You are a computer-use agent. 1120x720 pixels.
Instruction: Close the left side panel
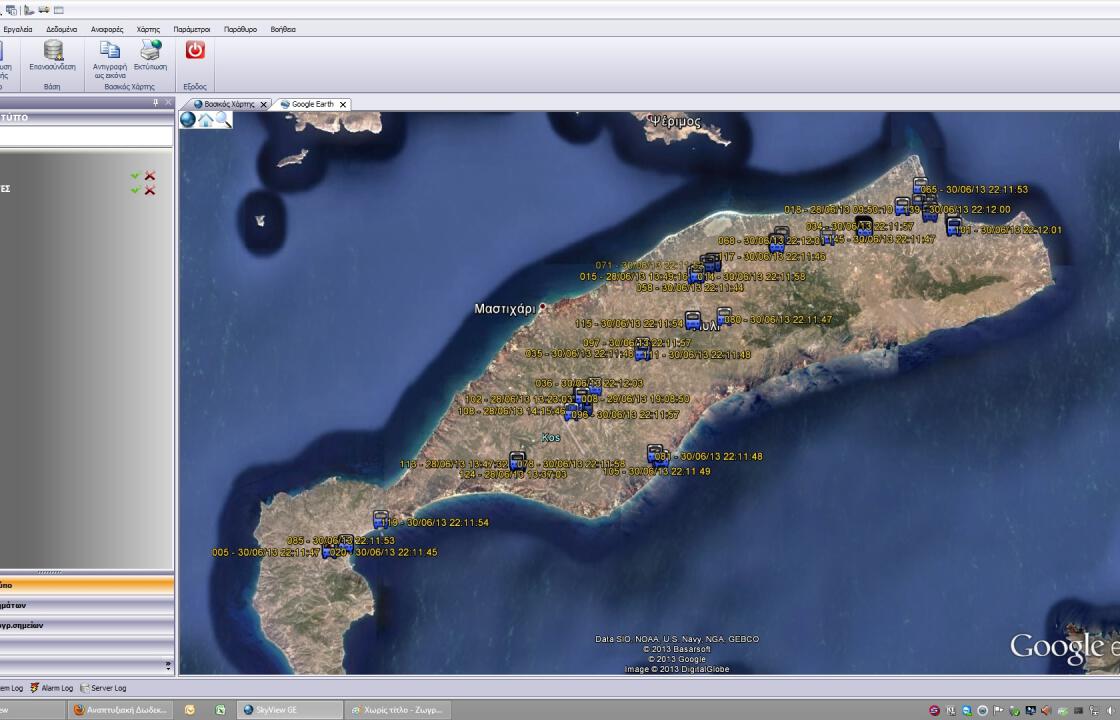point(168,103)
